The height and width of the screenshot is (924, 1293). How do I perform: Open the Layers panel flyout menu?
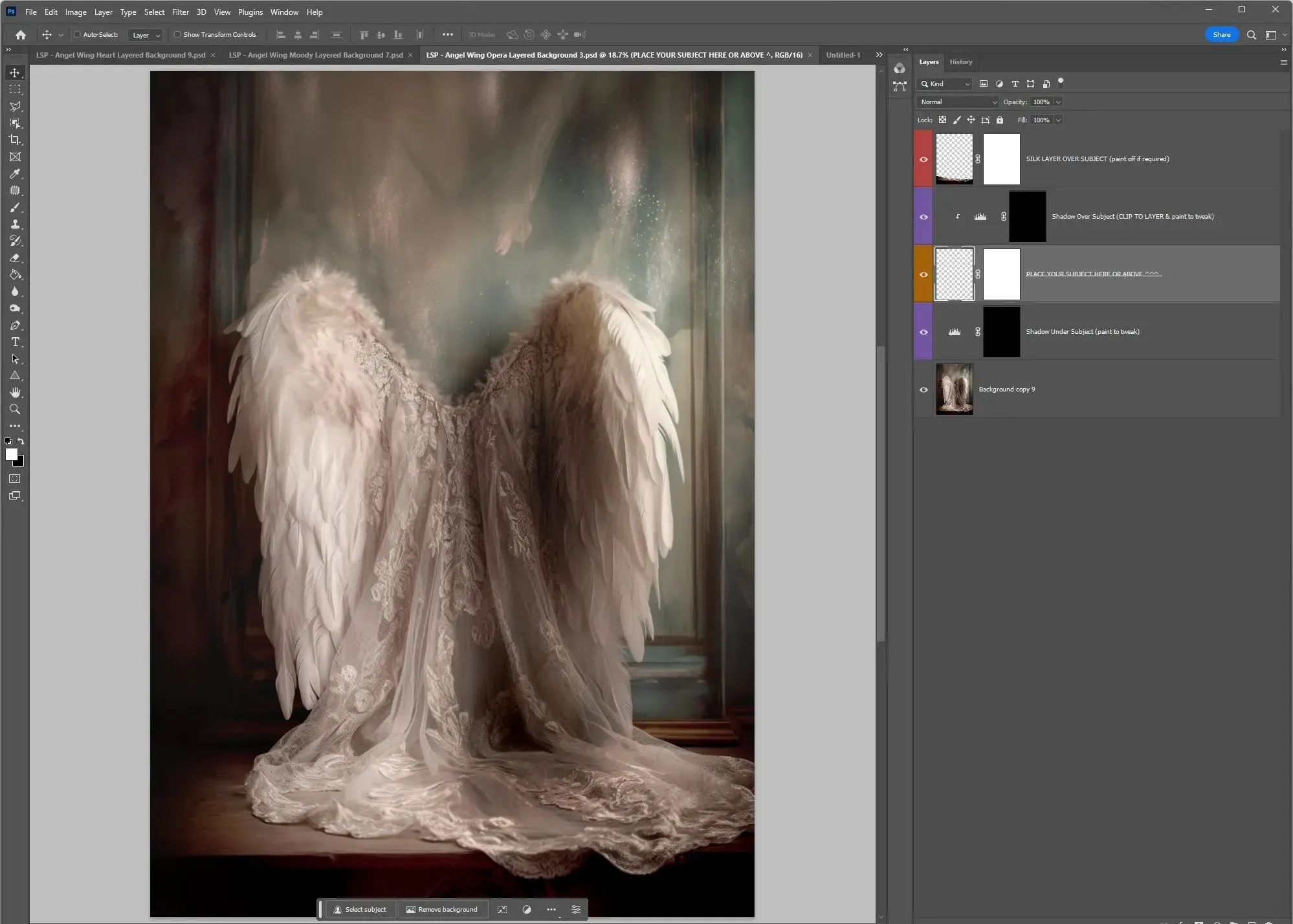coord(1283,62)
